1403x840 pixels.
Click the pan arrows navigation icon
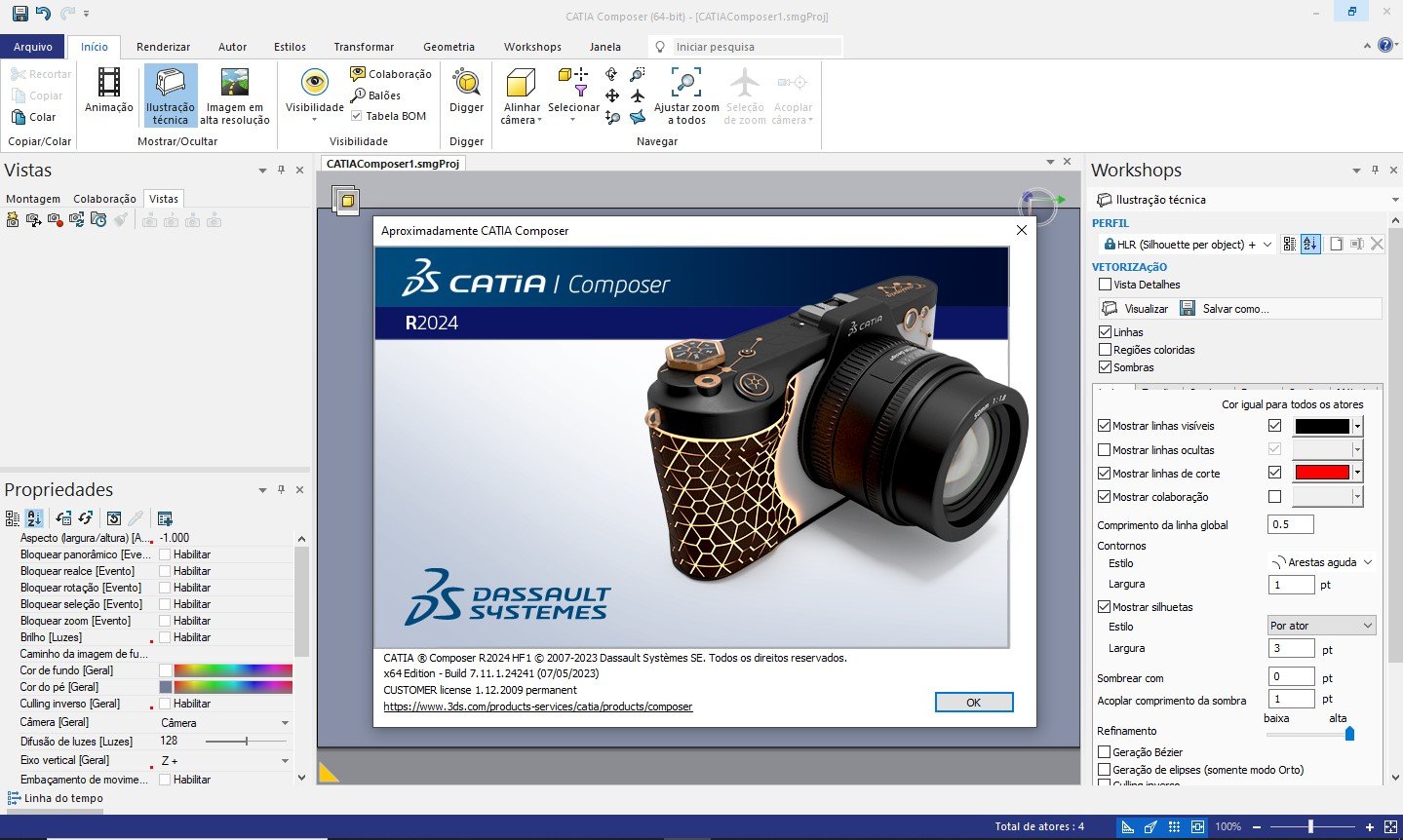[x=612, y=95]
